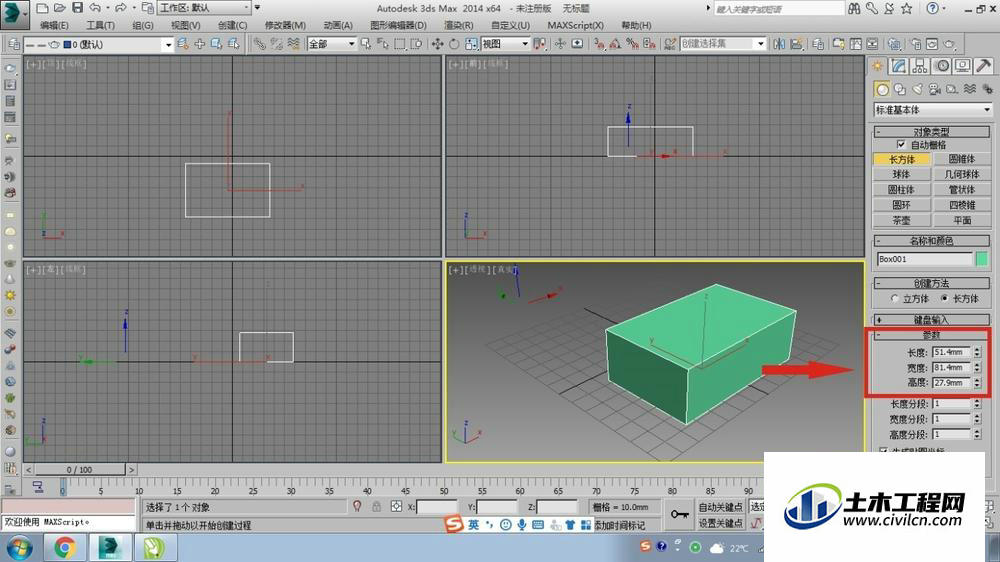Click the Box001 object name field
Viewport: 1000px width, 562px height.
click(x=925, y=259)
